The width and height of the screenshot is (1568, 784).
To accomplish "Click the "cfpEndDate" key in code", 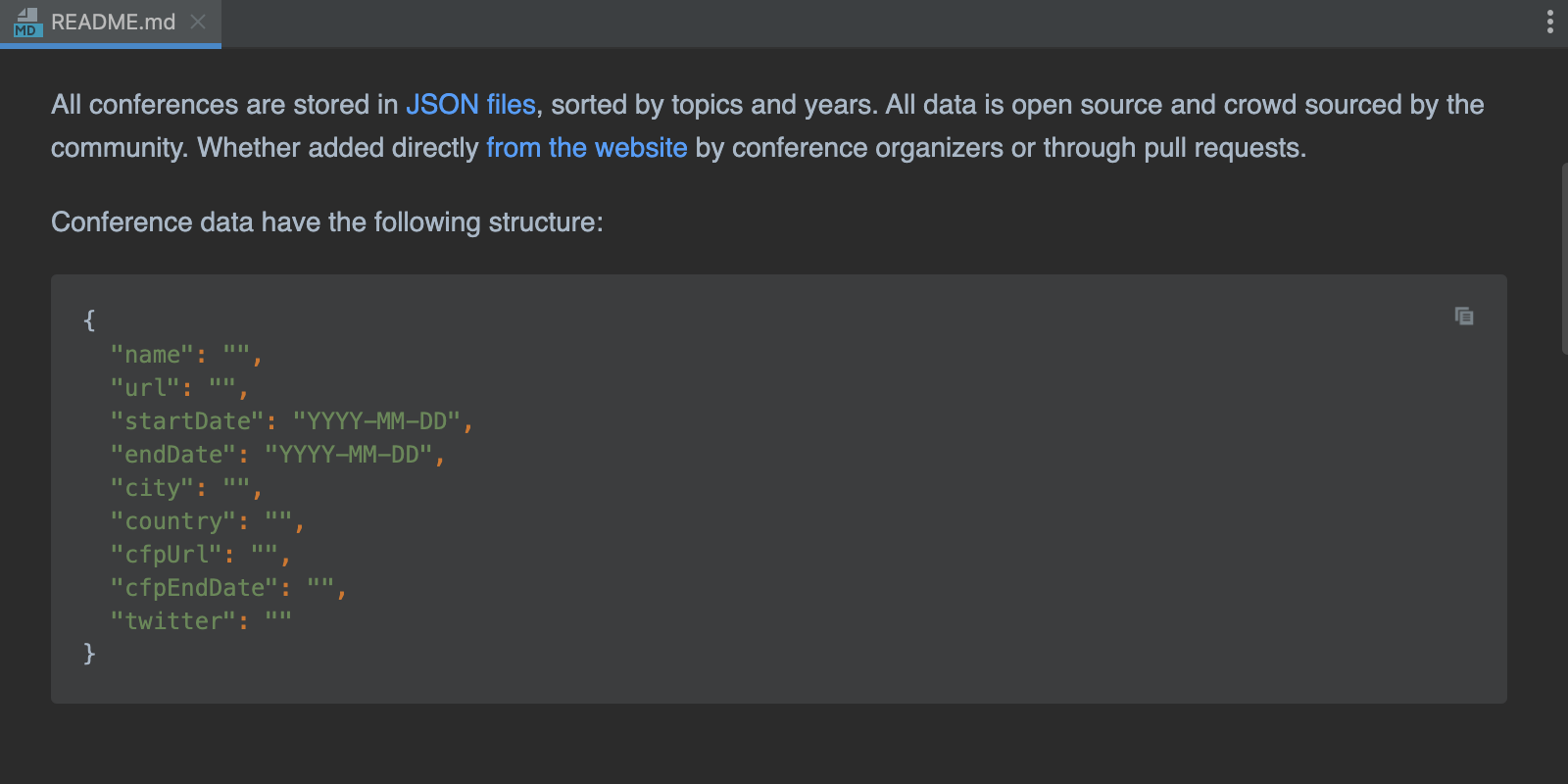I will point(194,588).
